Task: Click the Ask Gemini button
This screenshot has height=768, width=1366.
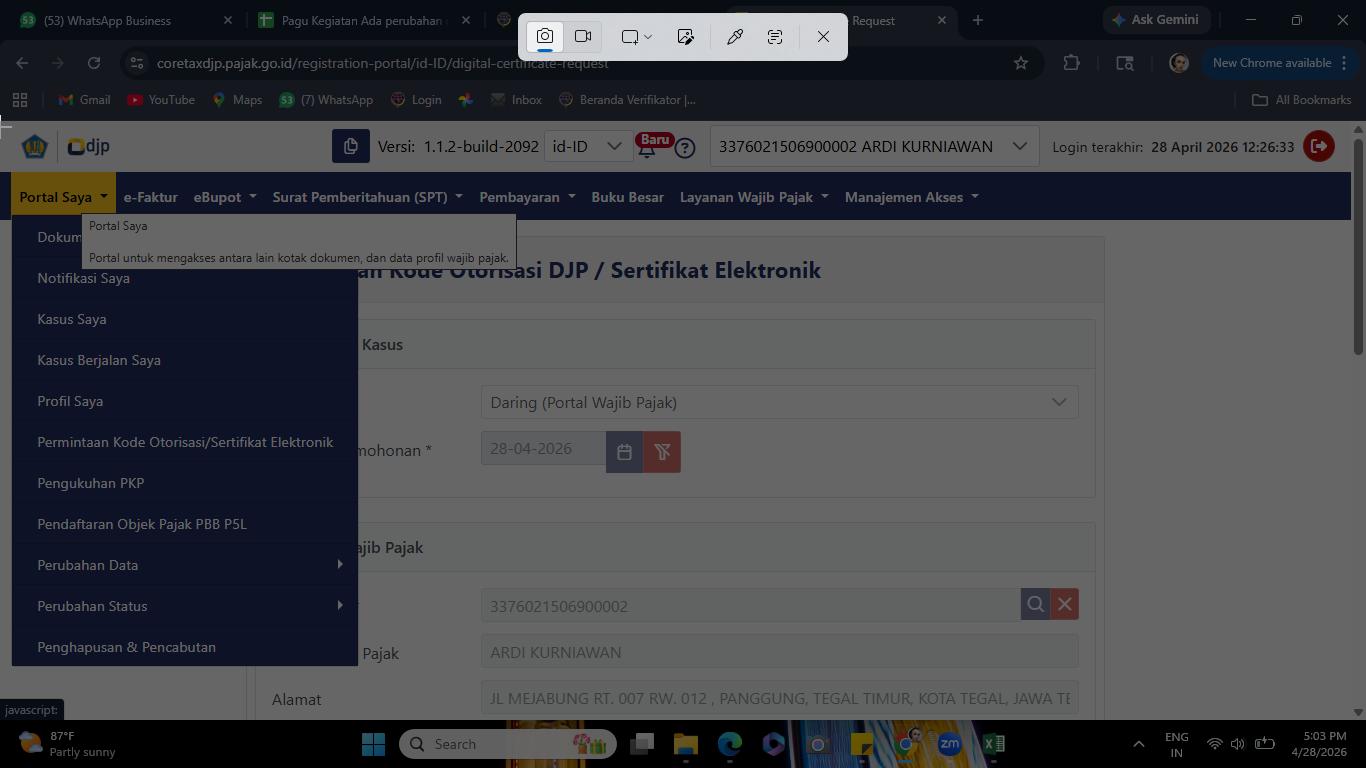Action: coord(1155,20)
